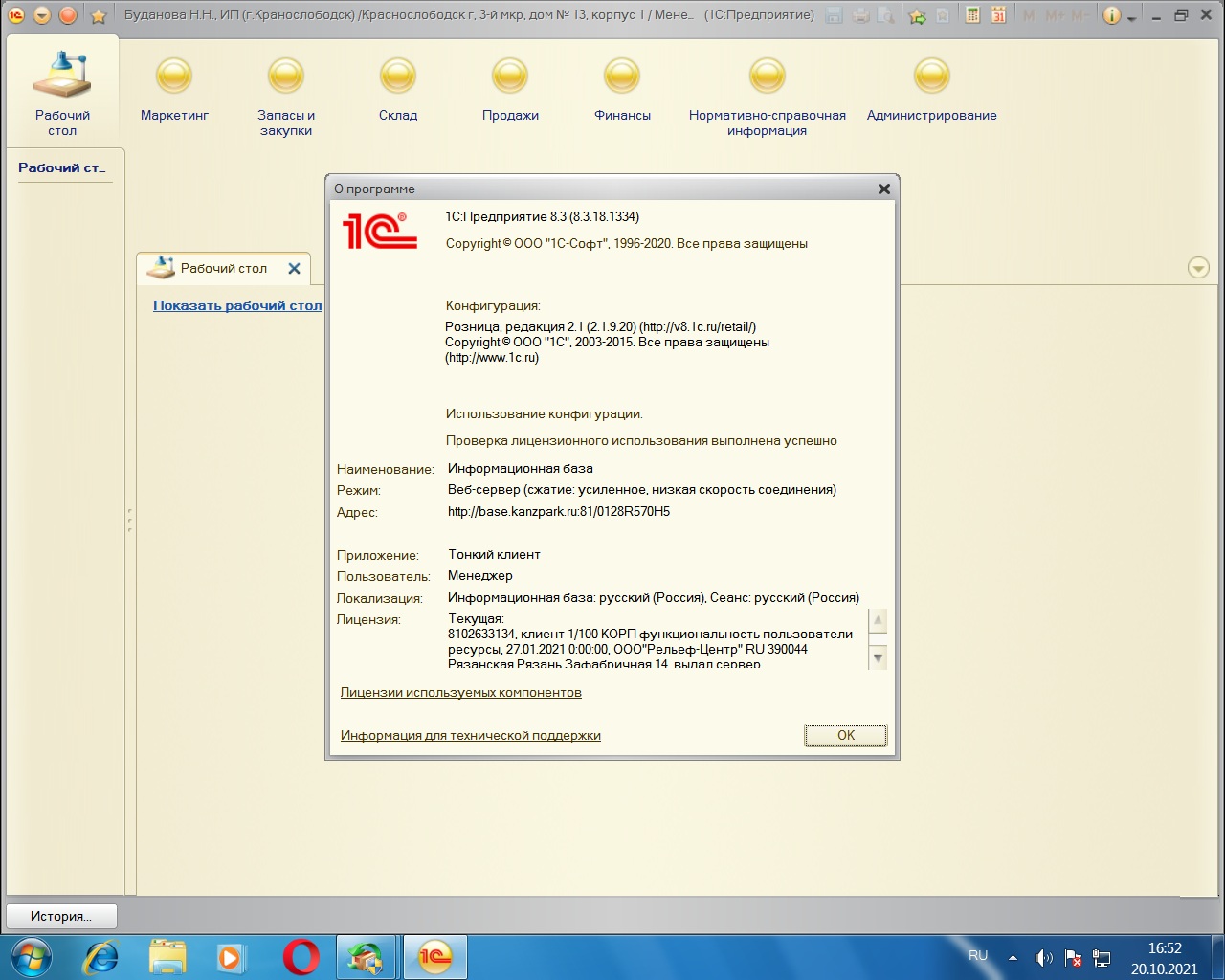
Task: Click the RU language indicator
Action: pyautogui.click(x=978, y=955)
